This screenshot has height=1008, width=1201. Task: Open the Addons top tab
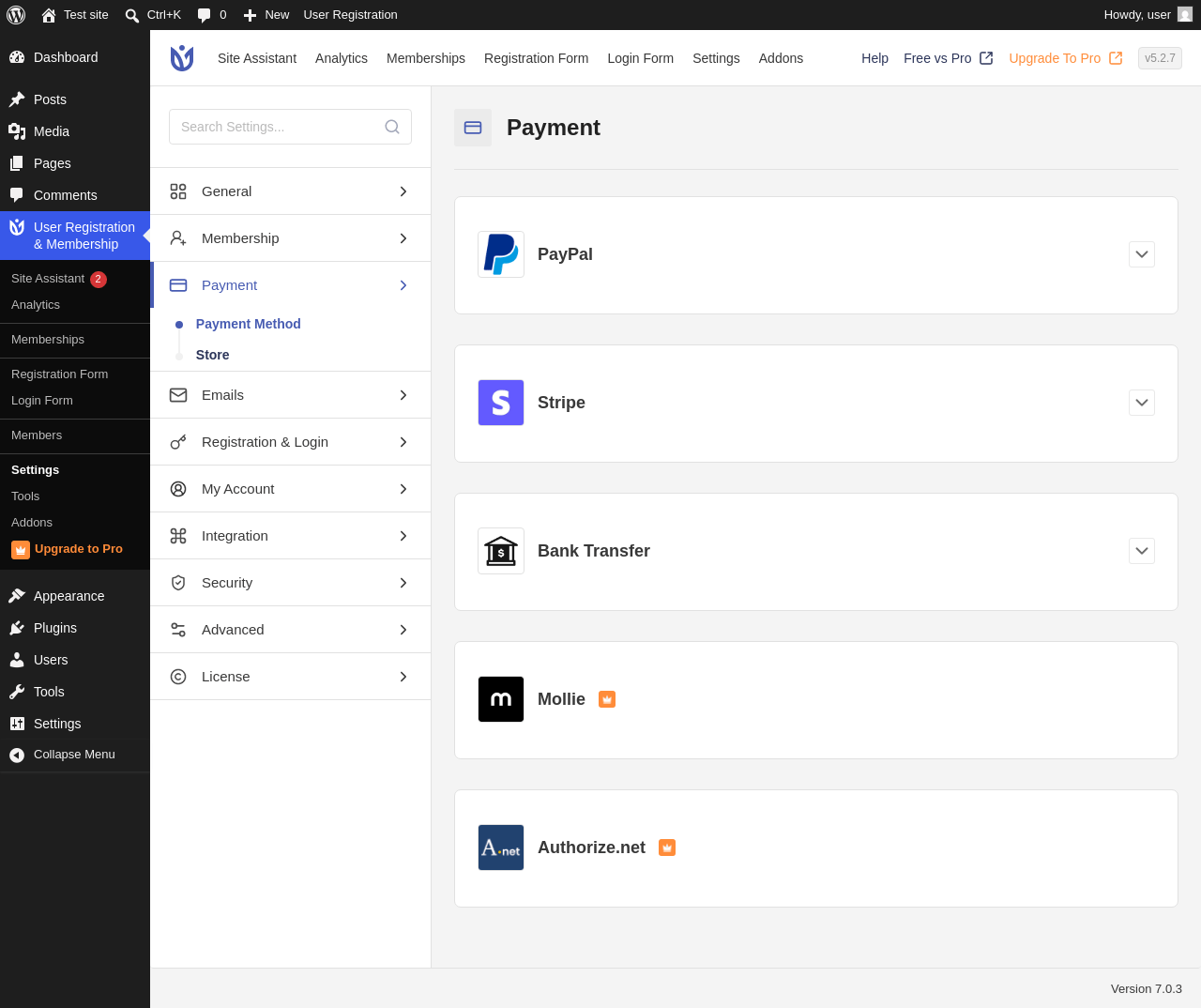(x=782, y=58)
